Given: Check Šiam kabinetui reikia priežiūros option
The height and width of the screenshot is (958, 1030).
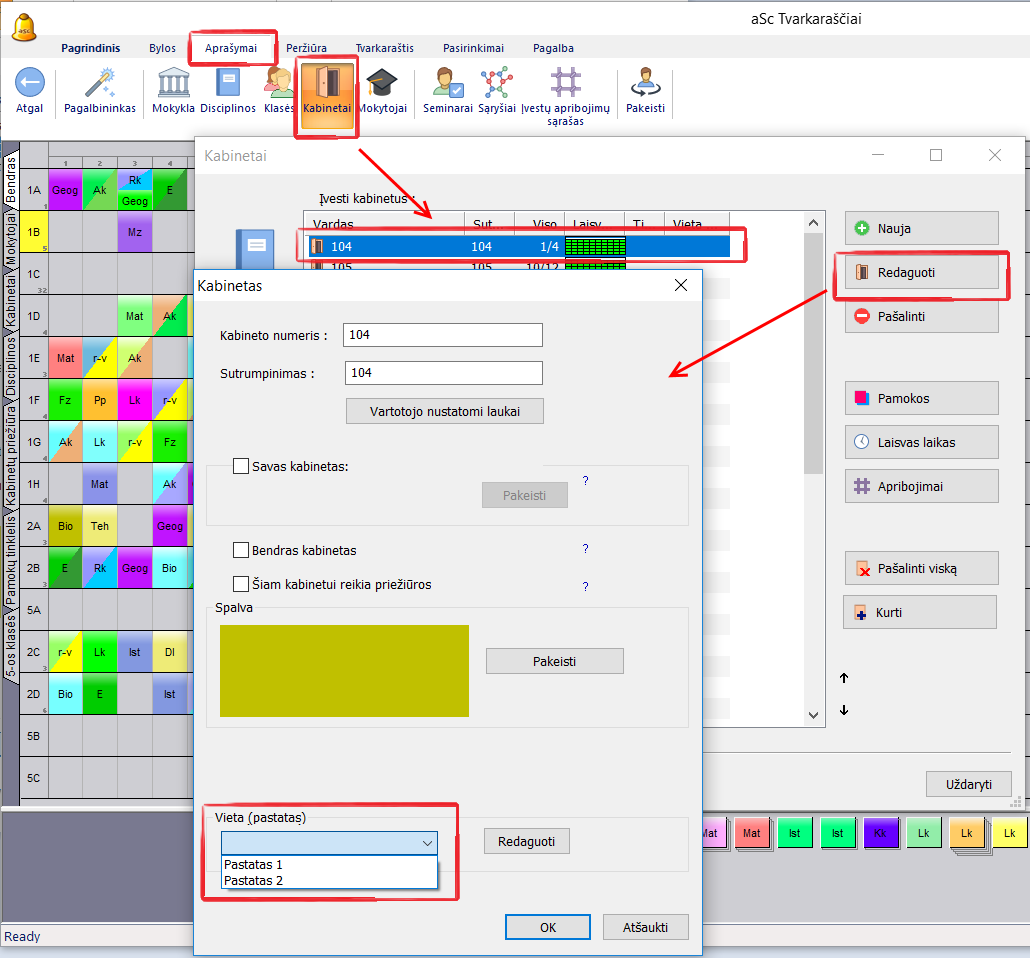Looking at the screenshot, I should click(241, 584).
